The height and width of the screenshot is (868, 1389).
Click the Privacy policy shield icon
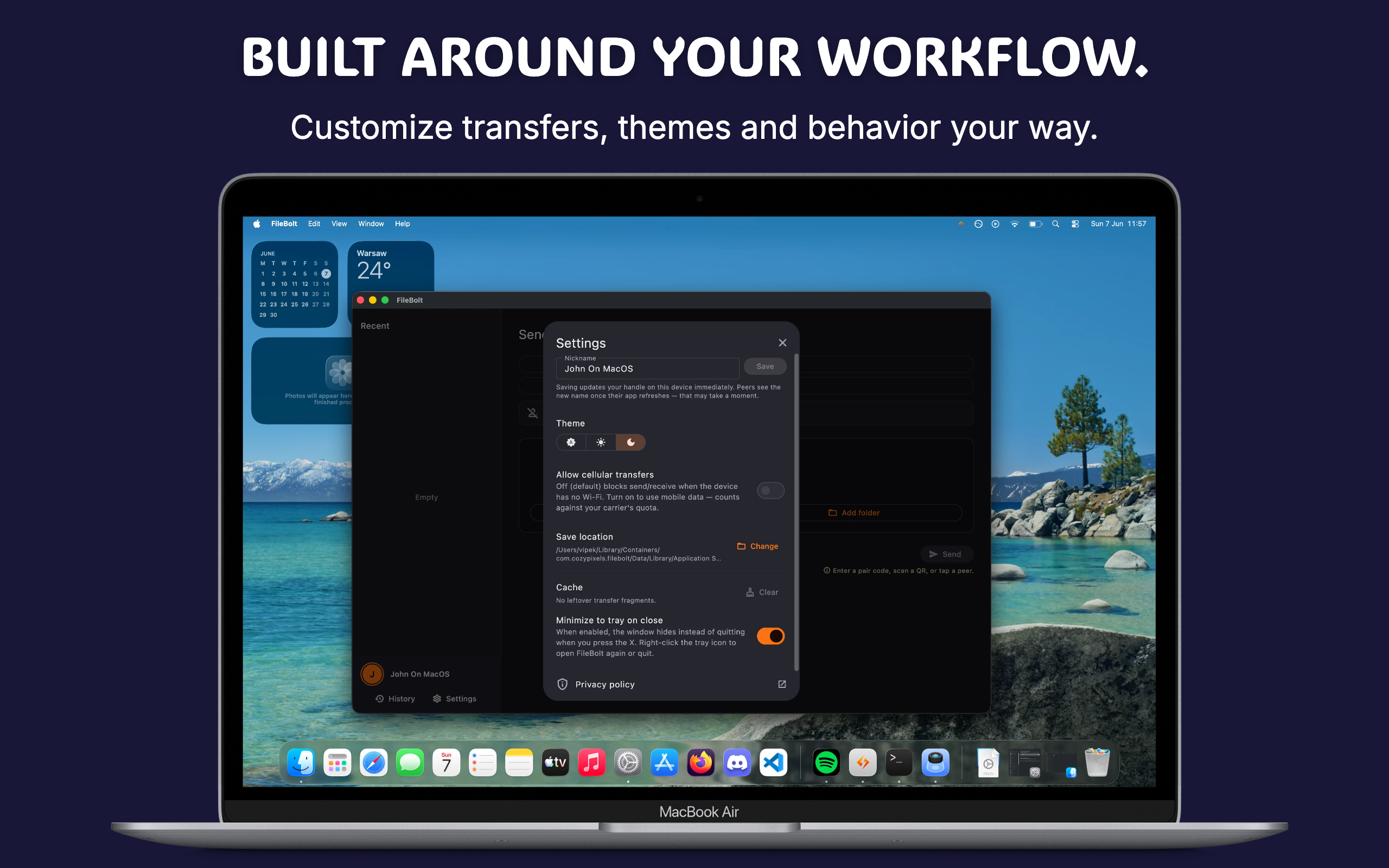point(563,684)
